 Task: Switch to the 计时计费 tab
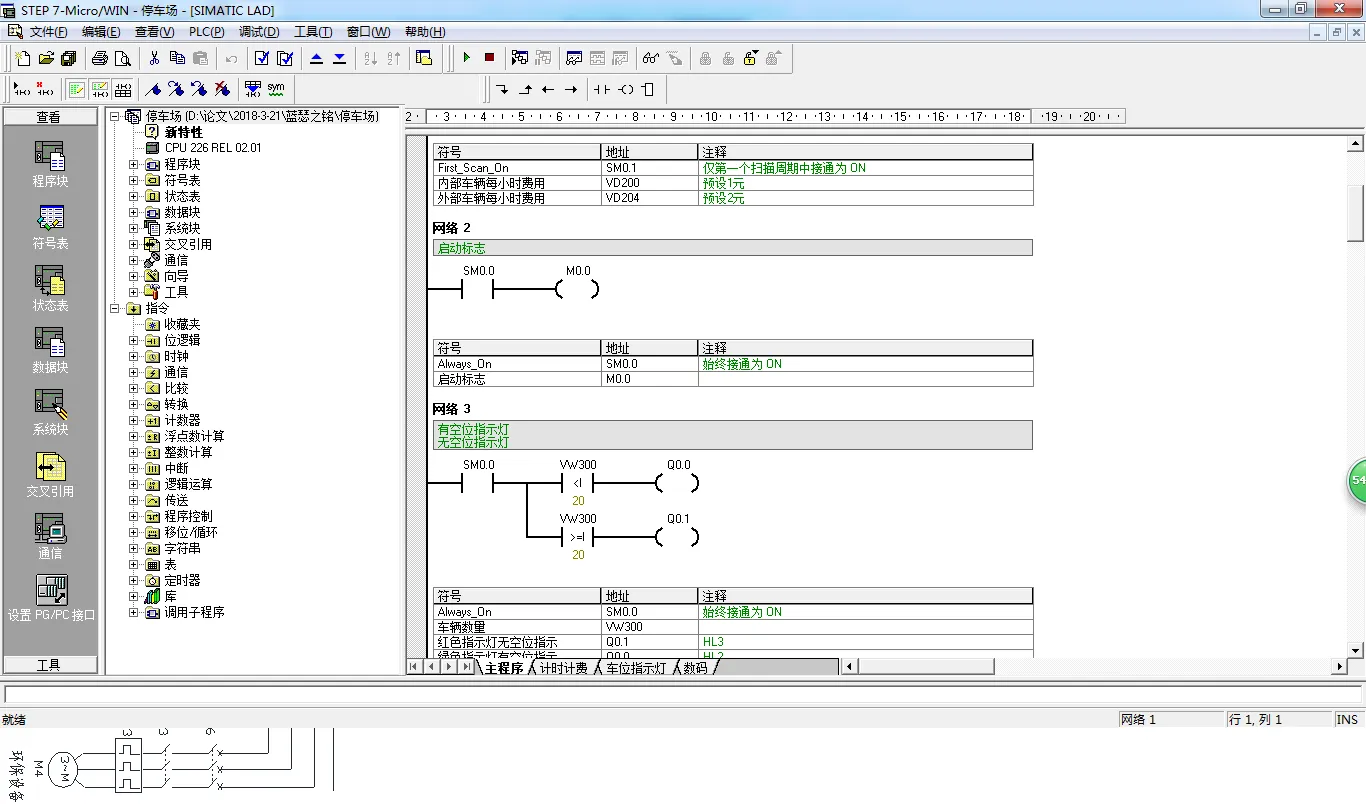click(564, 668)
